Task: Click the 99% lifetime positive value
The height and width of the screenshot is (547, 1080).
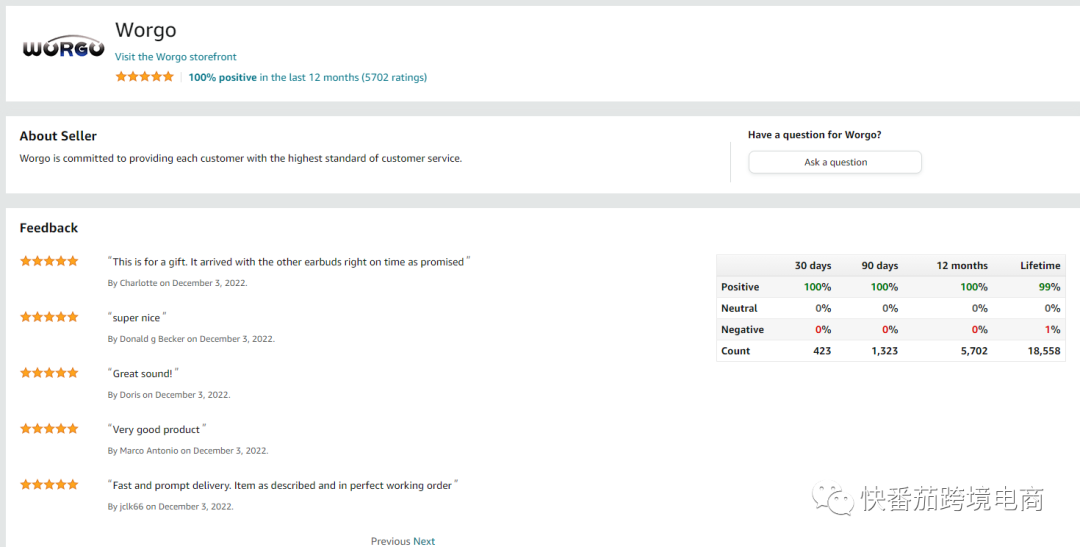Action: click(x=1050, y=287)
